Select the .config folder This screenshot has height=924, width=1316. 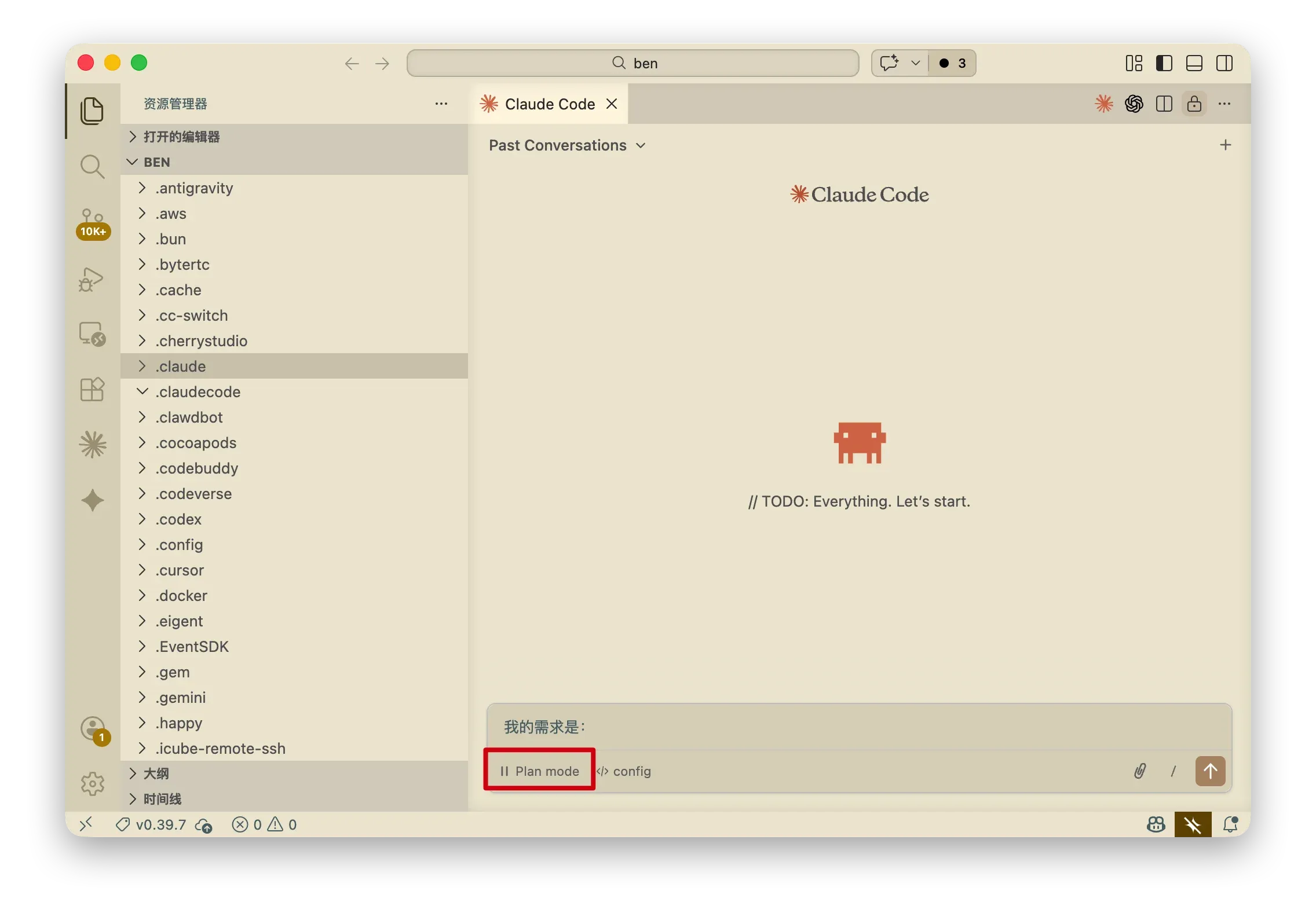[294, 544]
